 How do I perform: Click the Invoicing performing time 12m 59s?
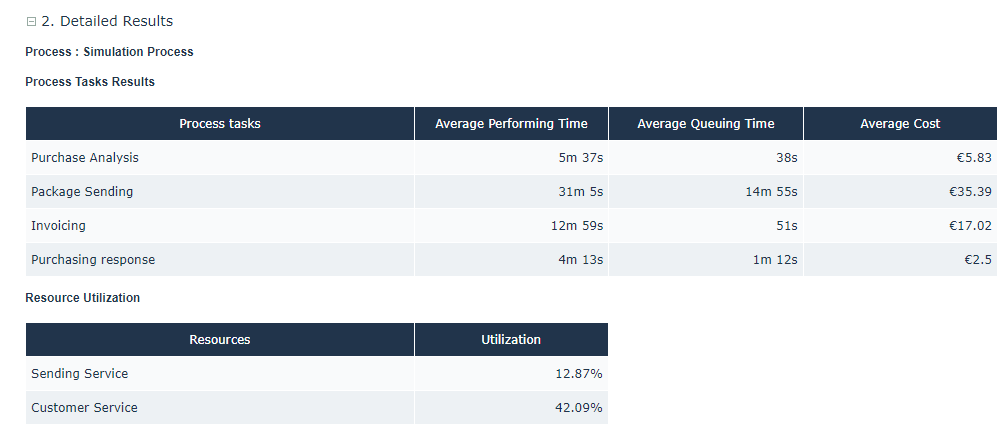click(577, 226)
